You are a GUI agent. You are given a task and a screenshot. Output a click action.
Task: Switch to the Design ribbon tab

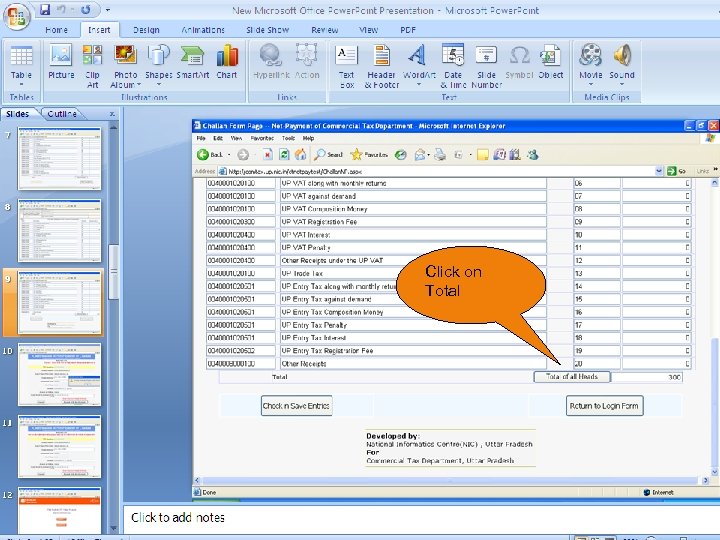(x=146, y=30)
